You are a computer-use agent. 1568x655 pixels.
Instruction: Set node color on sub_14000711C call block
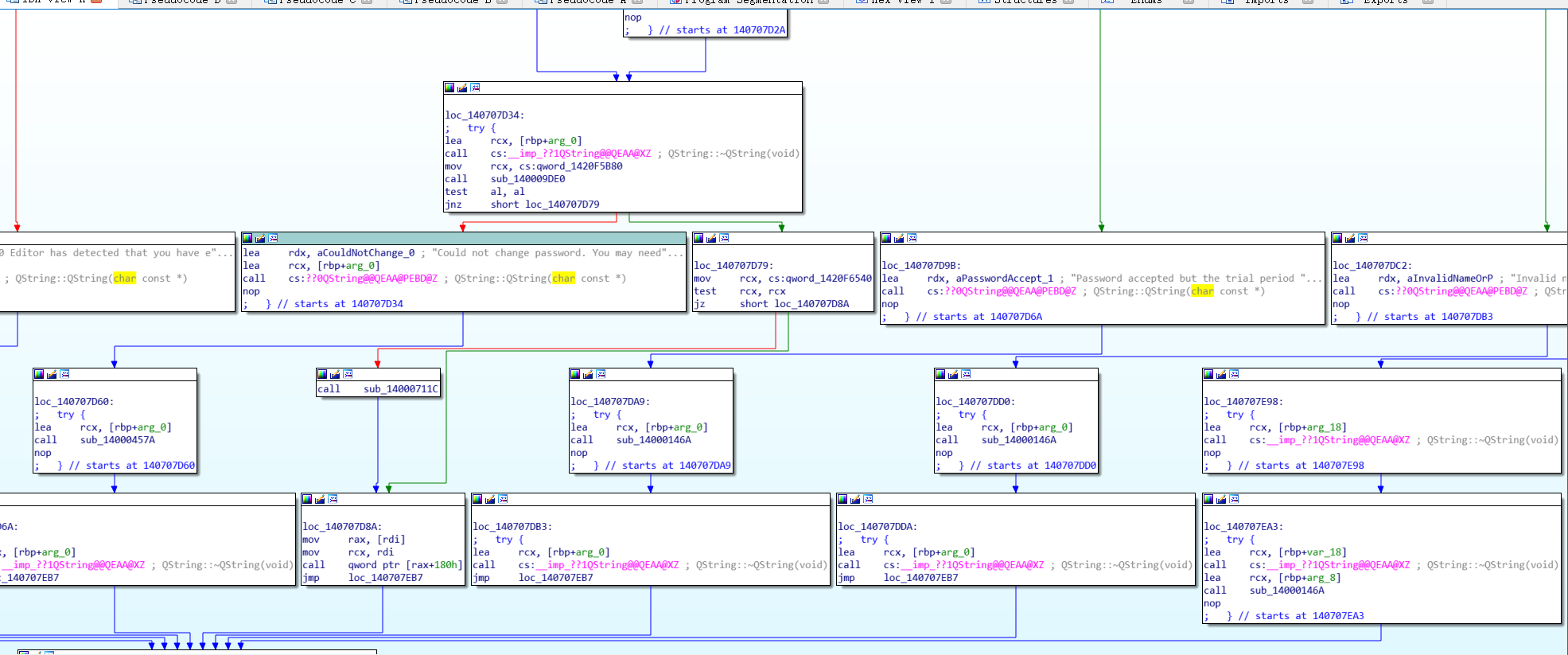[x=322, y=374]
